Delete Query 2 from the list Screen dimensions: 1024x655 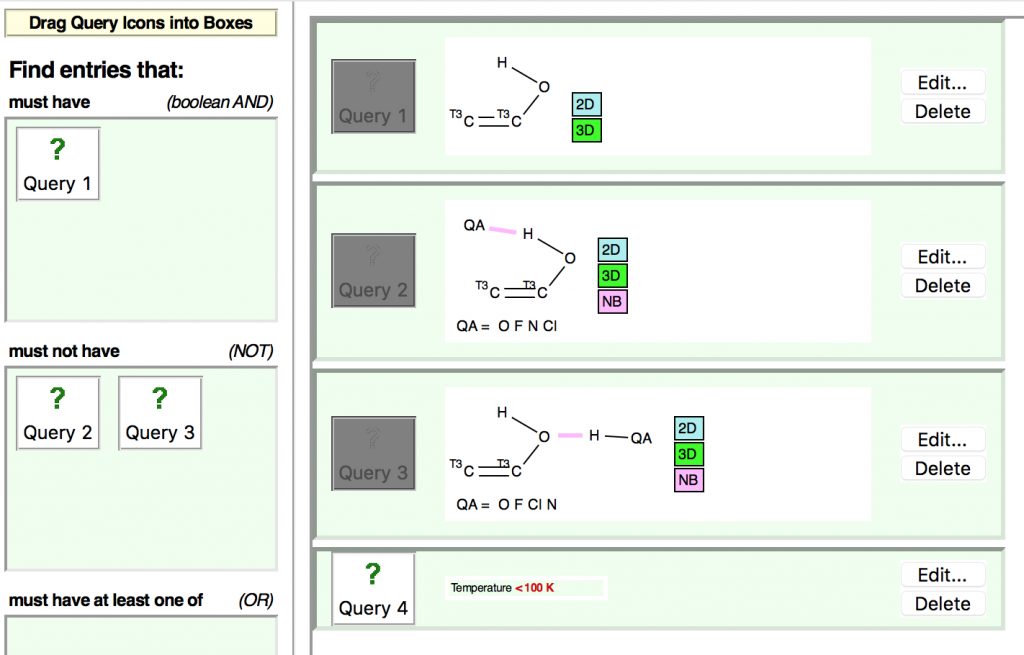pyautogui.click(x=942, y=285)
